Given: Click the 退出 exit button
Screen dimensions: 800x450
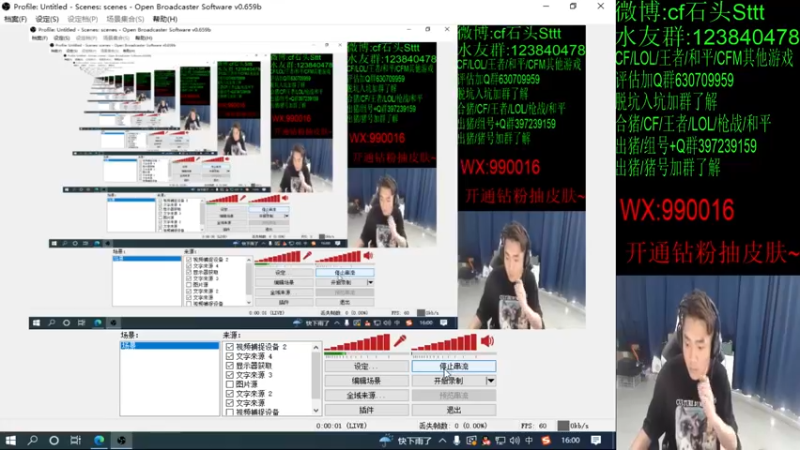Looking at the screenshot, I should click(x=454, y=410).
